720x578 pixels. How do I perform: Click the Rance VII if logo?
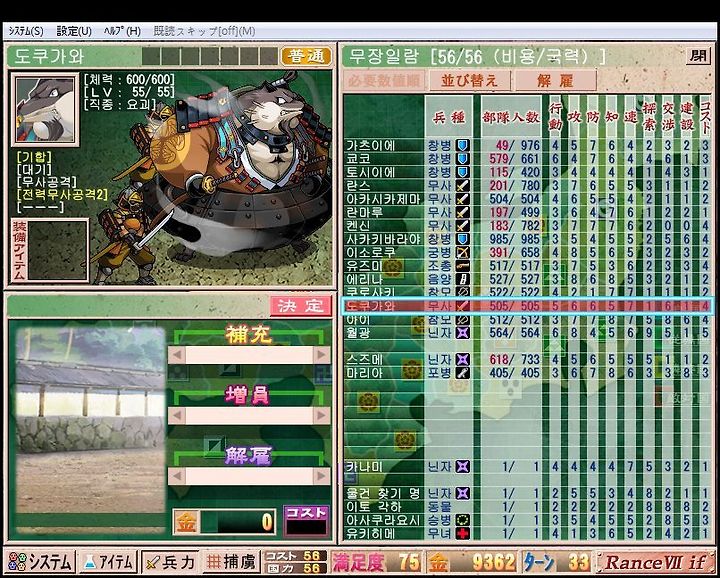click(655, 562)
